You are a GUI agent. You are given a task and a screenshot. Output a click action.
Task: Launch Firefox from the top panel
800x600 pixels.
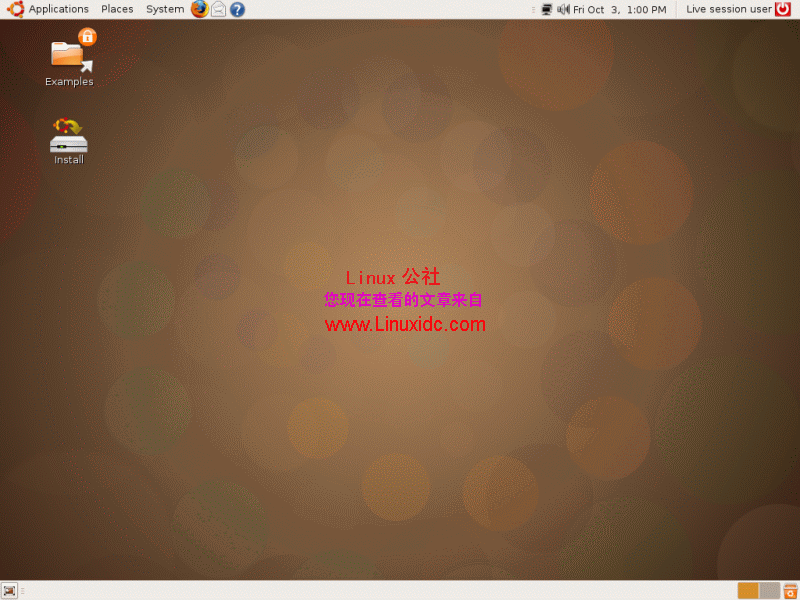(x=200, y=9)
